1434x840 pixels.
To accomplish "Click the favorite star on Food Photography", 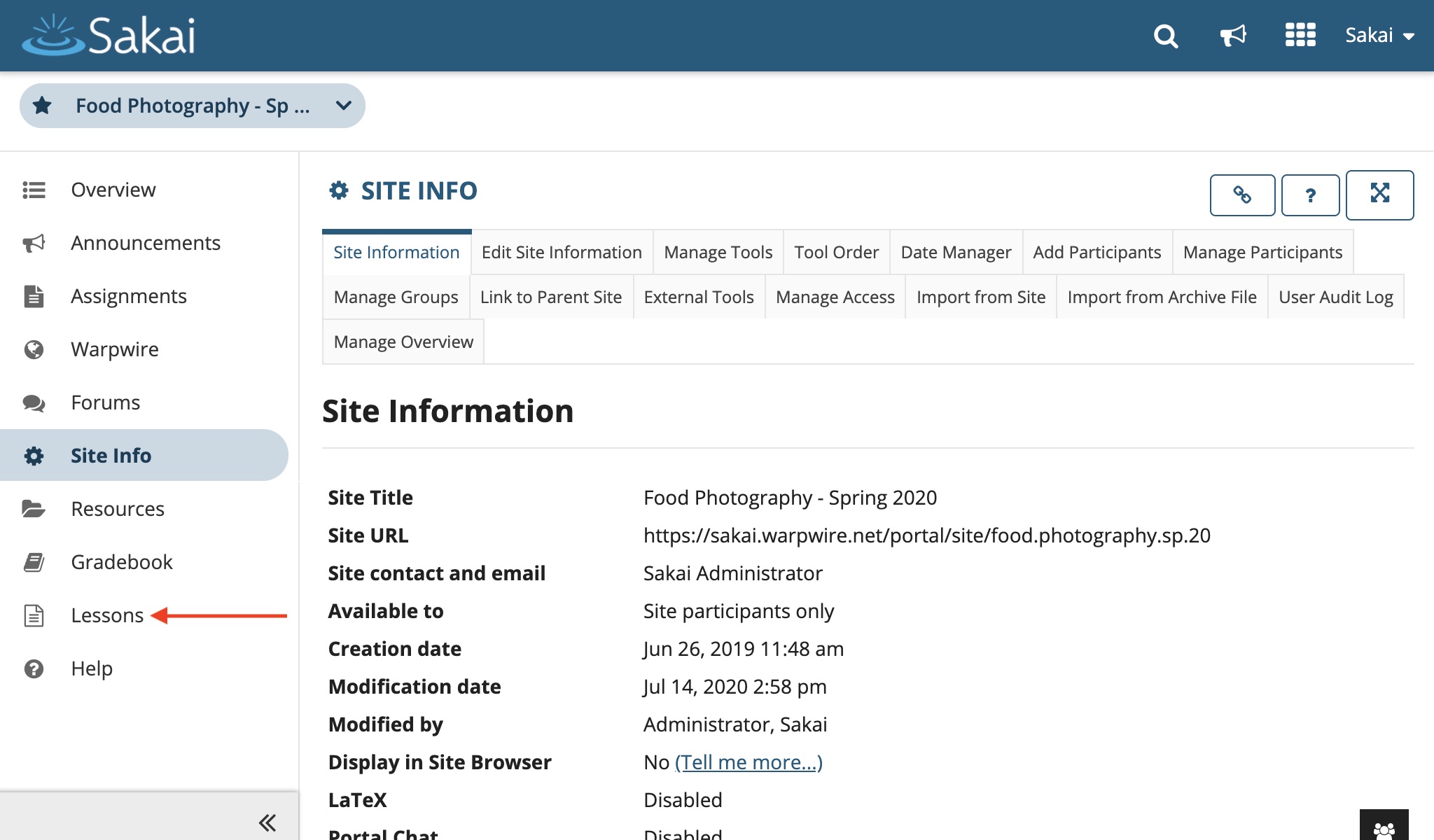I will point(43,106).
